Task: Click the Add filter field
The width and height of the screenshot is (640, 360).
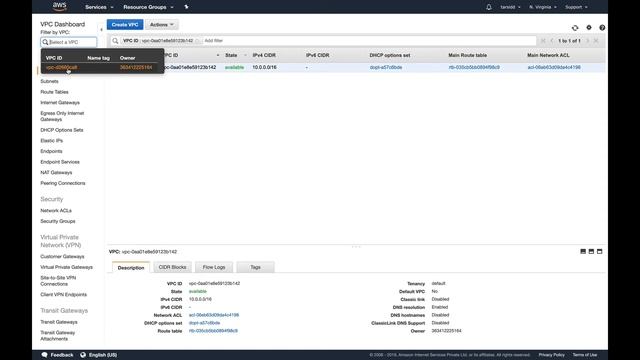Action: click(x=213, y=41)
